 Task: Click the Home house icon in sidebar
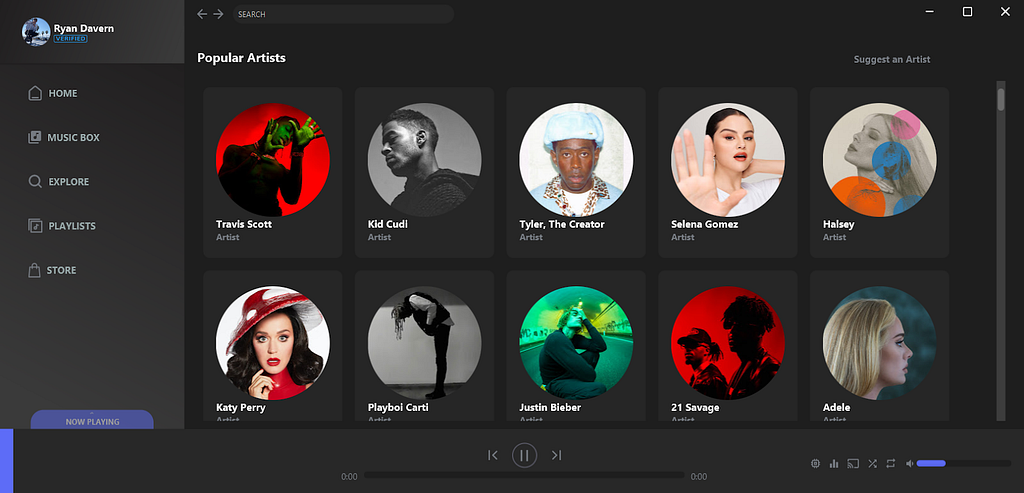(35, 93)
